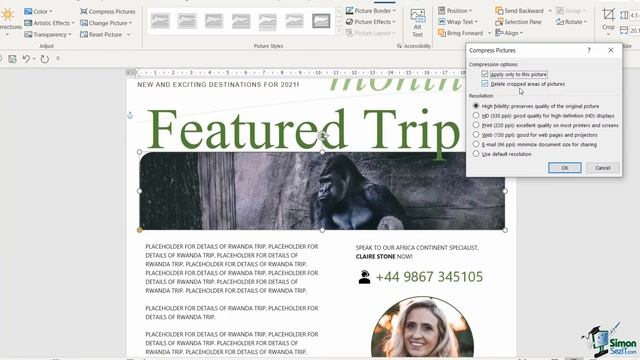Open the Transparency dropdown
Viewport: 640px width, 360px height.
pyautogui.click(x=48, y=35)
